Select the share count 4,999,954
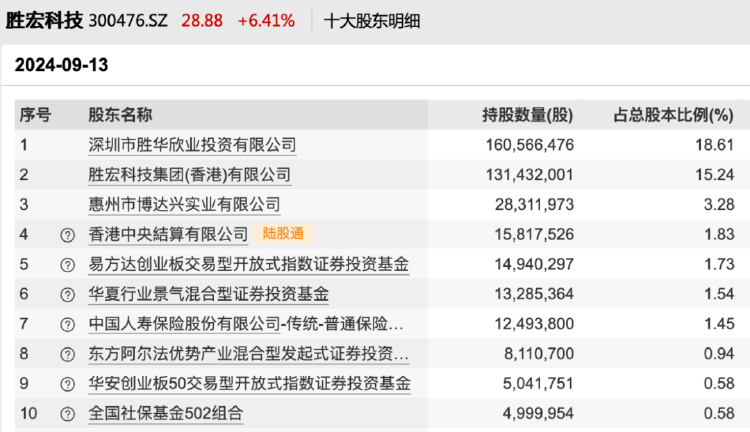Screen dimensions: 750x432 point(538,414)
